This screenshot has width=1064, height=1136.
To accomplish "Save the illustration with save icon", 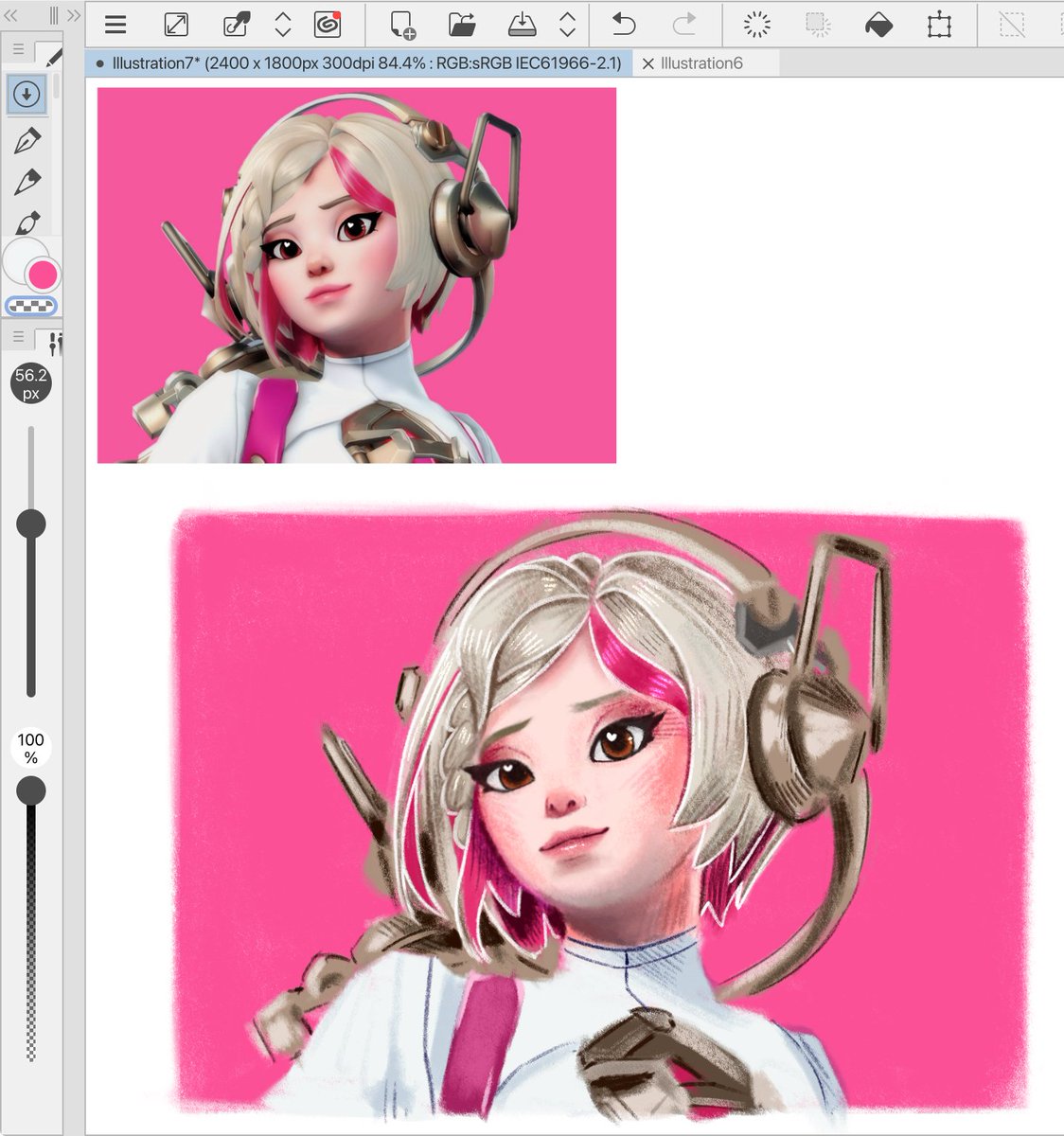I will (x=522, y=25).
